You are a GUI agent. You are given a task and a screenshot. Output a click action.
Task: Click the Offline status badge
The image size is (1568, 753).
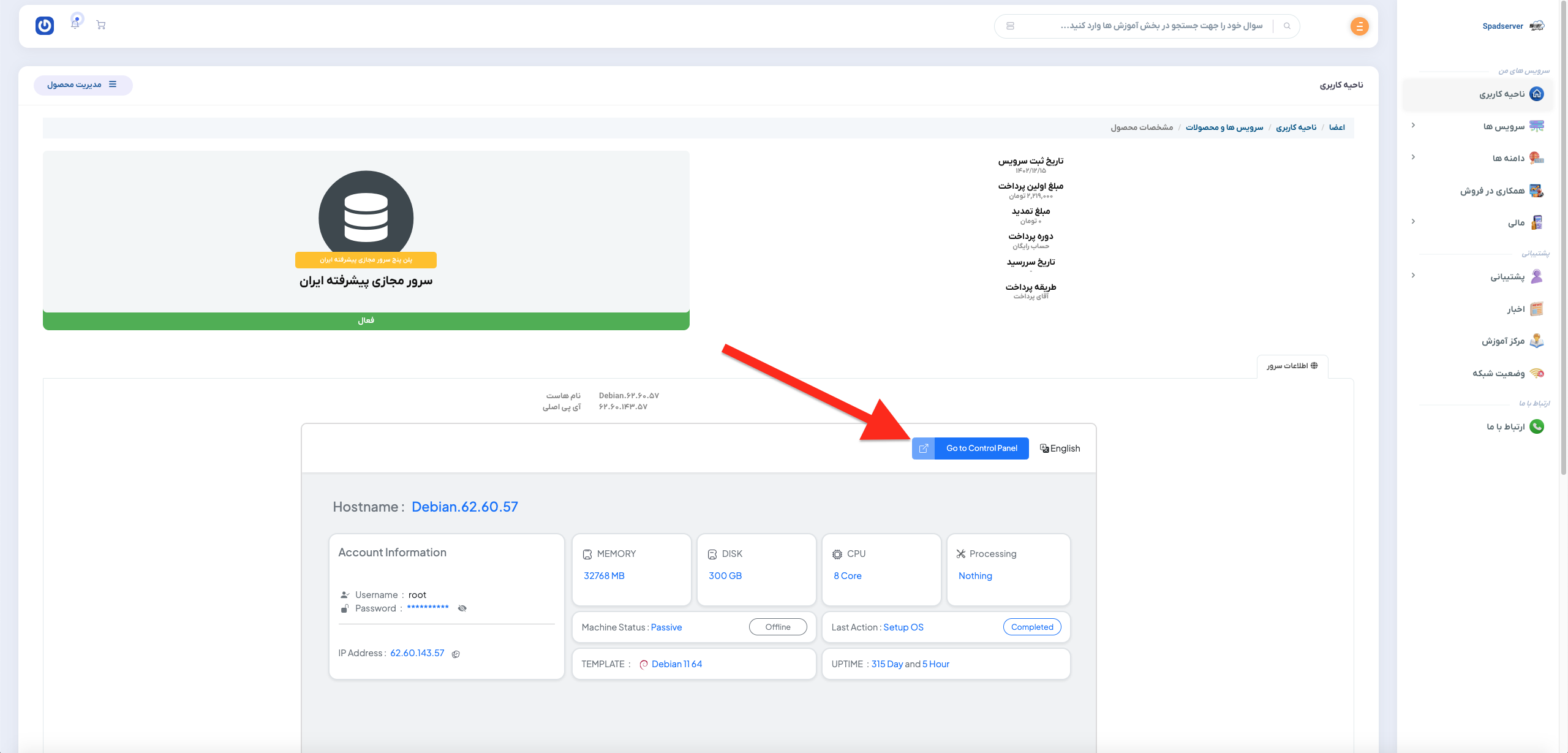coord(778,627)
